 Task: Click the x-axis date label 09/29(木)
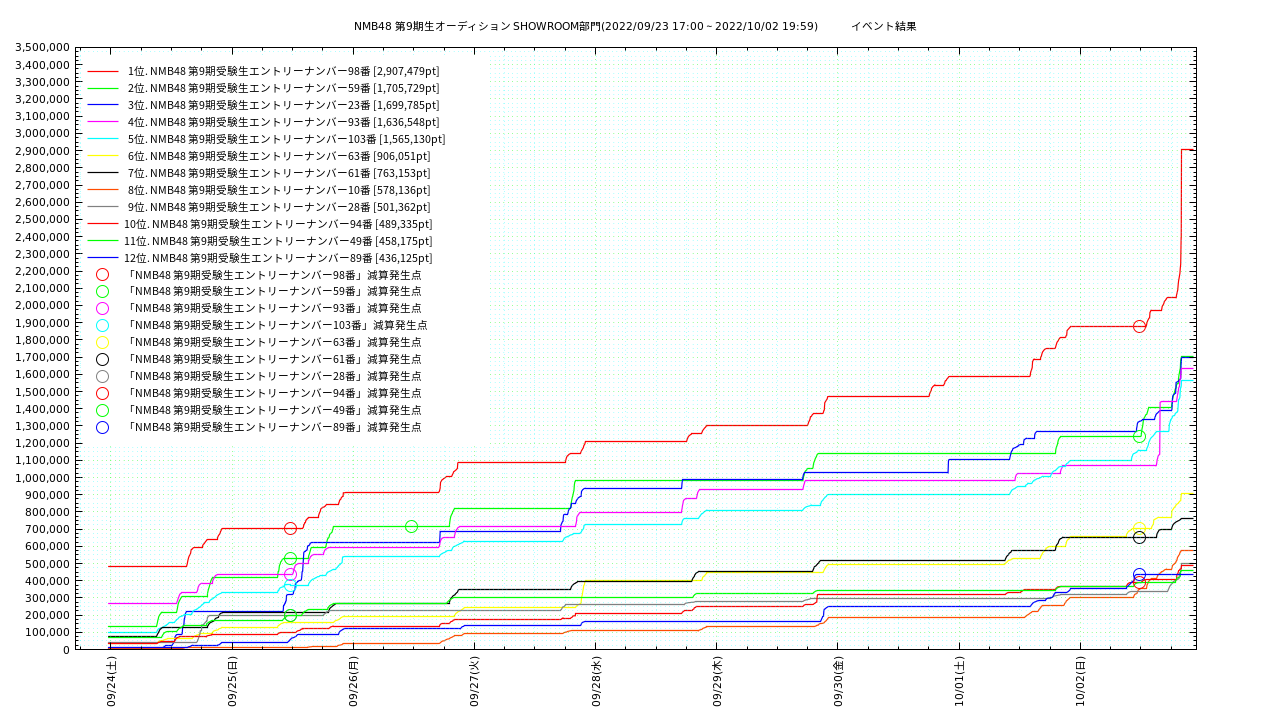tap(716, 681)
